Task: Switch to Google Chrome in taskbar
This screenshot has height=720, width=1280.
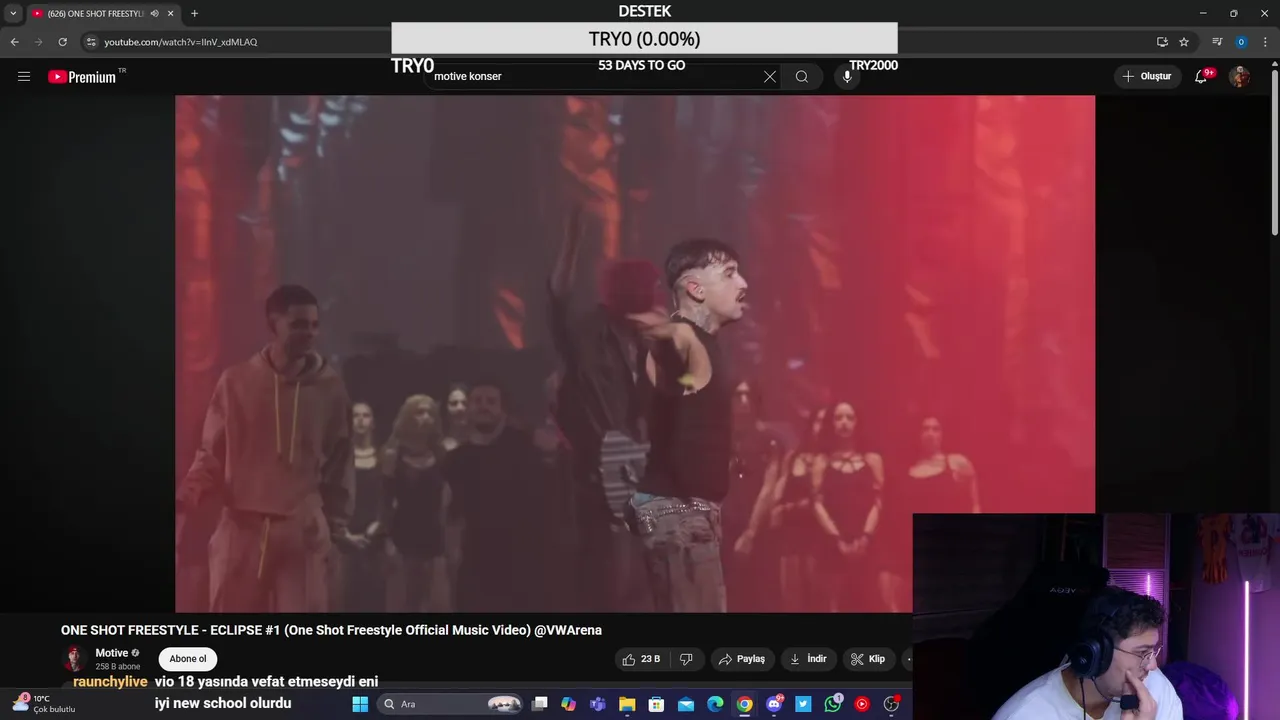Action: point(745,704)
